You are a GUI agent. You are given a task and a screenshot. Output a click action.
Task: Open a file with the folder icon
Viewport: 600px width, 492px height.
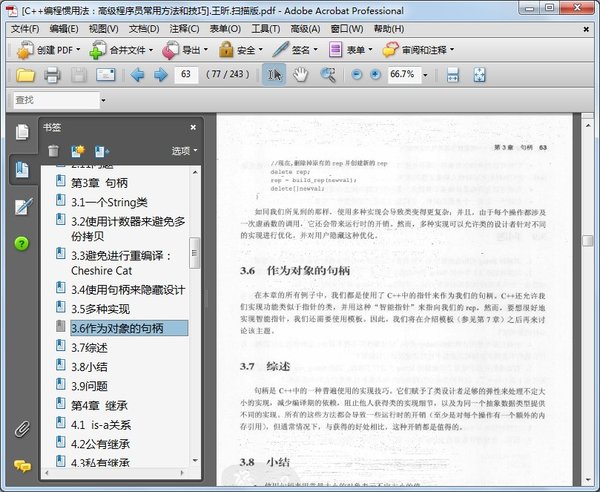pyautogui.click(x=25, y=75)
